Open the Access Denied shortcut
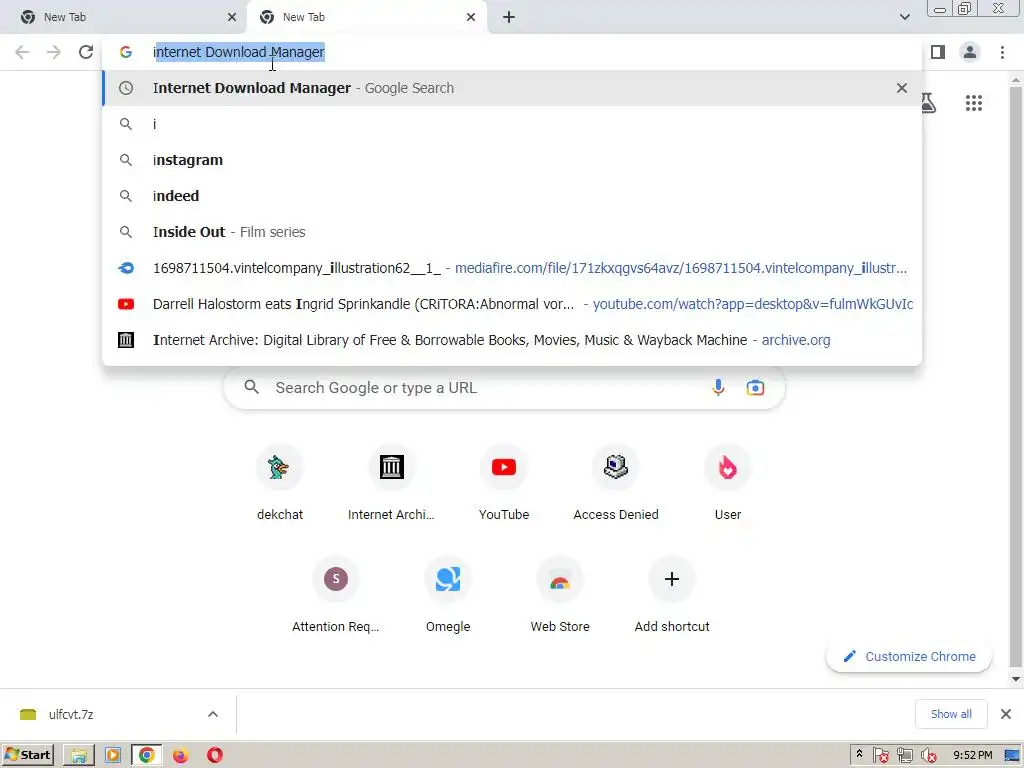1024x768 pixels. [616, 484]
